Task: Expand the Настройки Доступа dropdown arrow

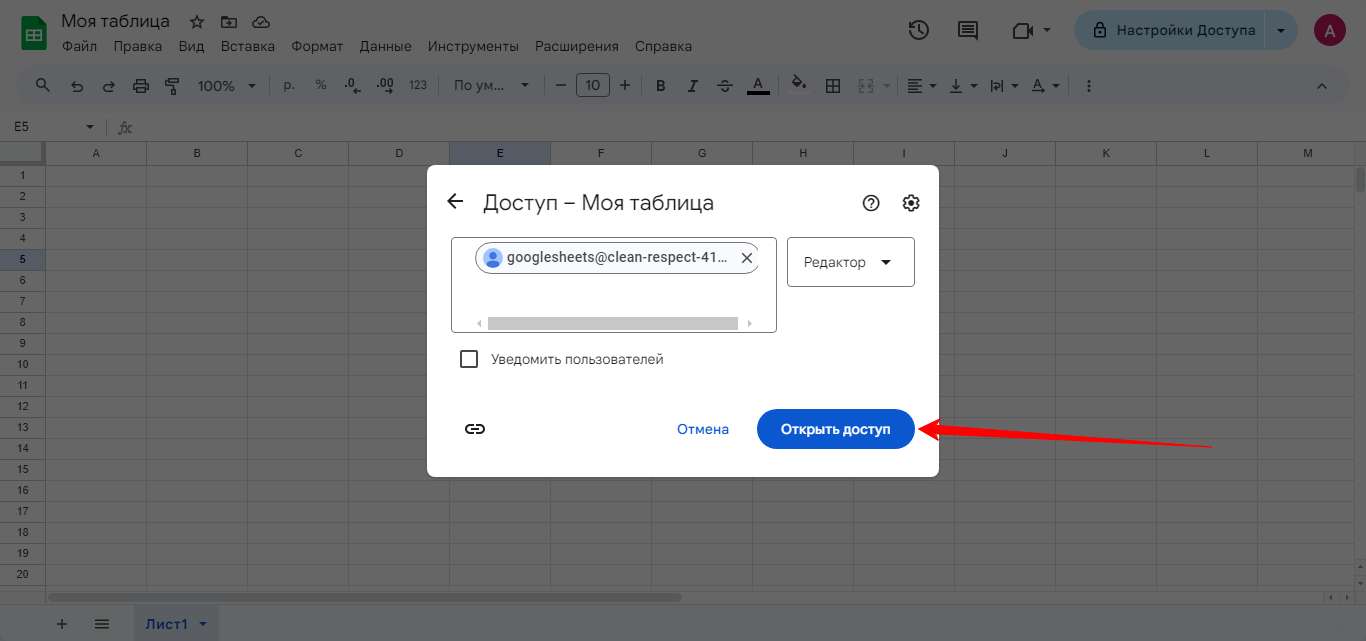Action: [x=1281, y=30]
